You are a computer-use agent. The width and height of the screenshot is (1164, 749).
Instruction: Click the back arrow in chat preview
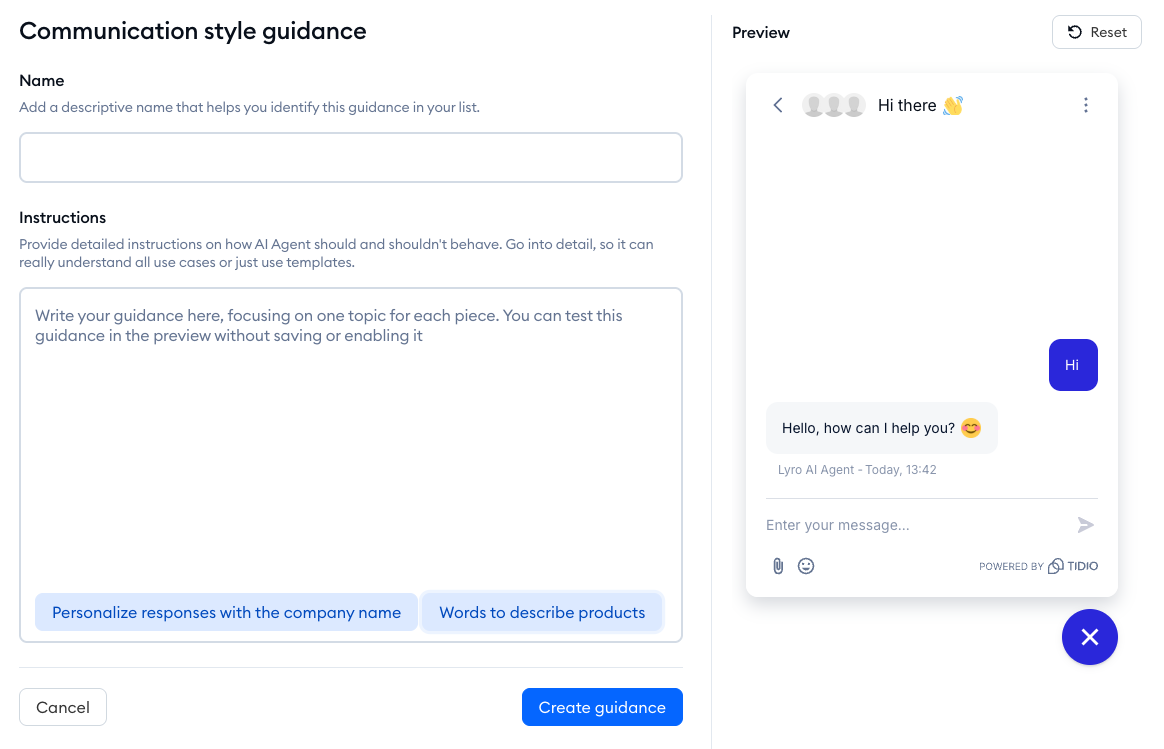pos(778,104)
